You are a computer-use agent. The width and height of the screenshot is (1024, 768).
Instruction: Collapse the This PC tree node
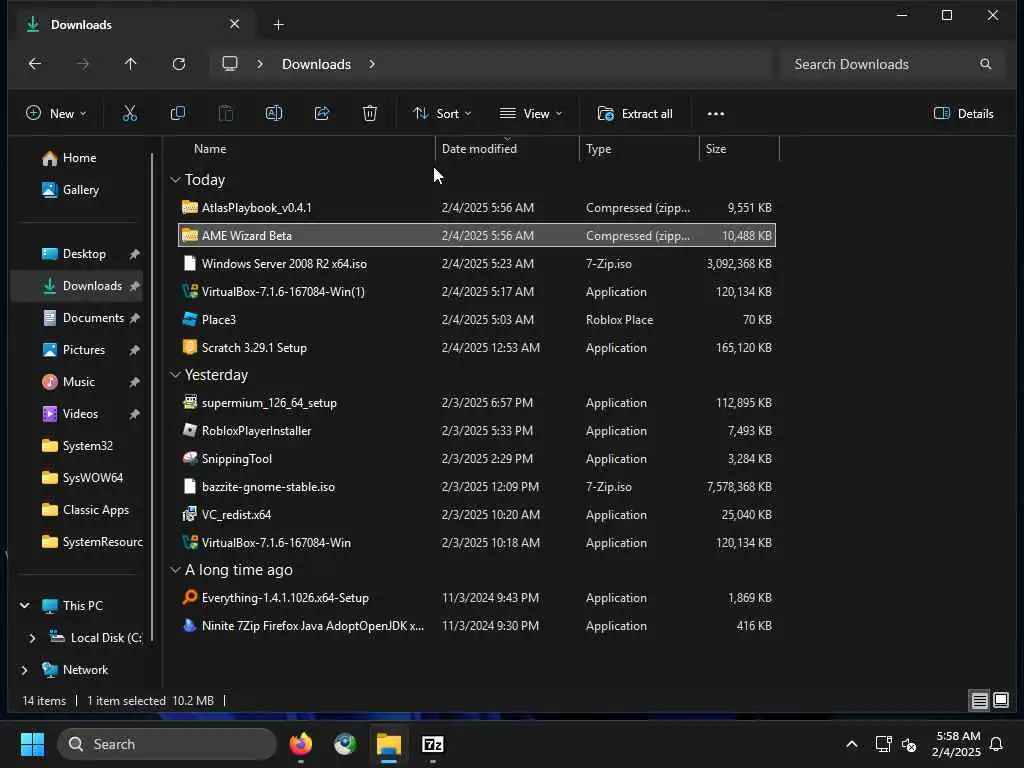point(25,606)
